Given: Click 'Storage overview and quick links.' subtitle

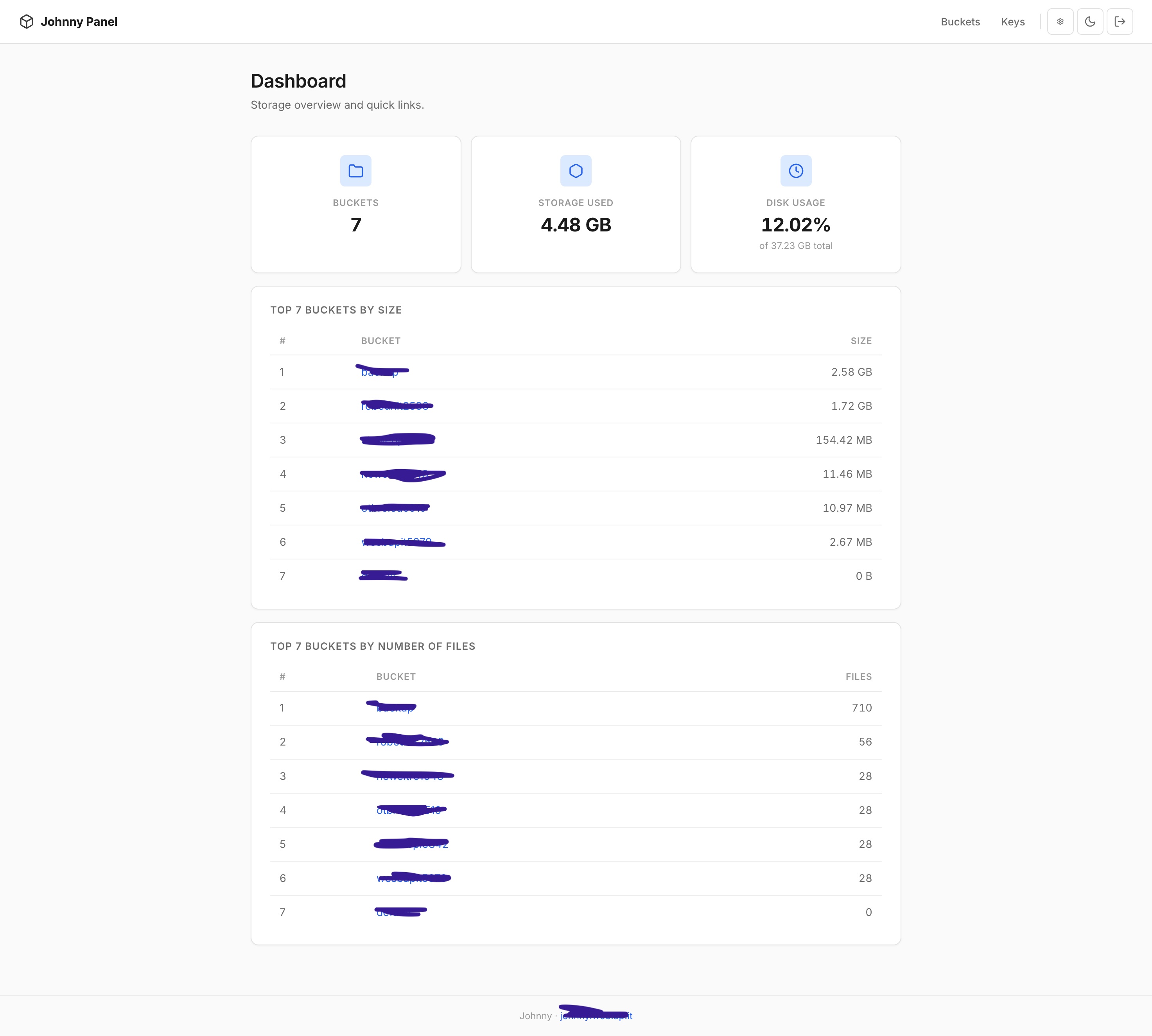Looking at the screenshot, I should pyautogui.click(x=337, y=105).
